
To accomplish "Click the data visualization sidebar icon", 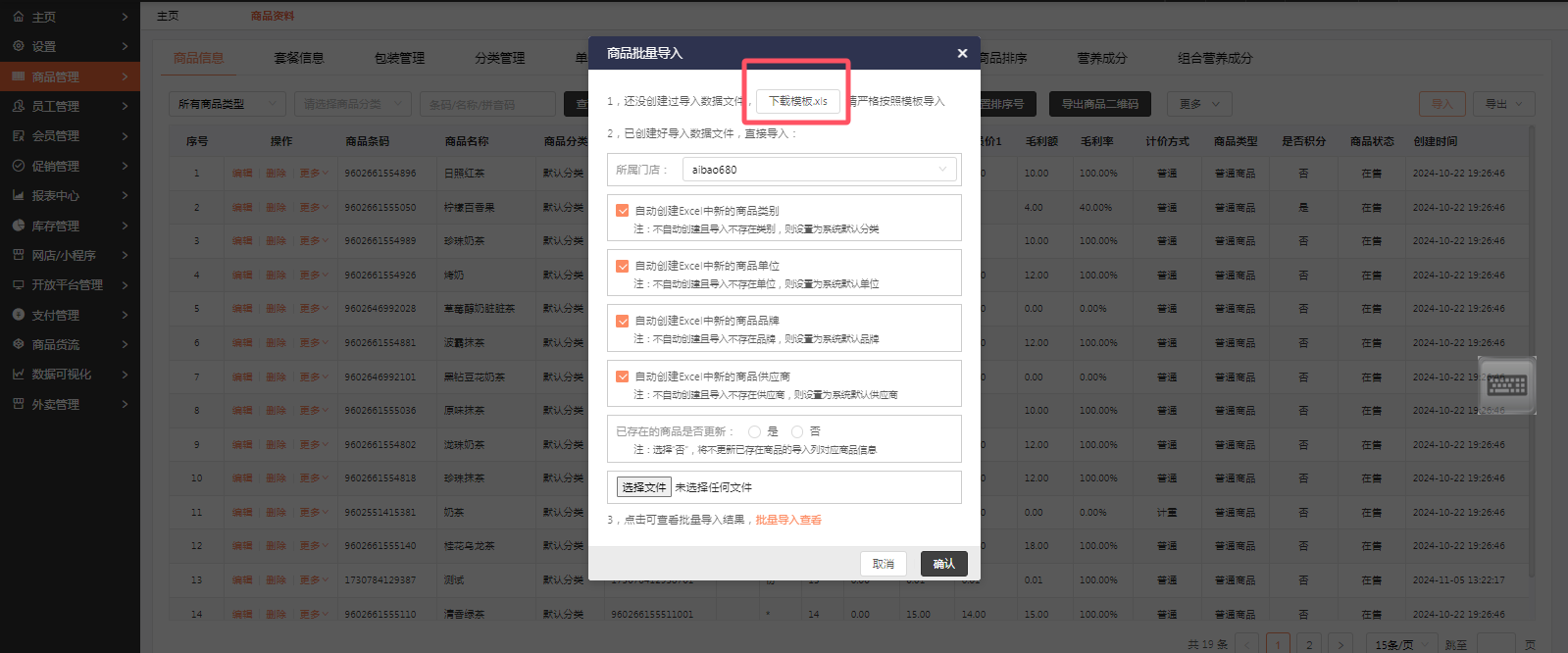I will tap(19, 375).
